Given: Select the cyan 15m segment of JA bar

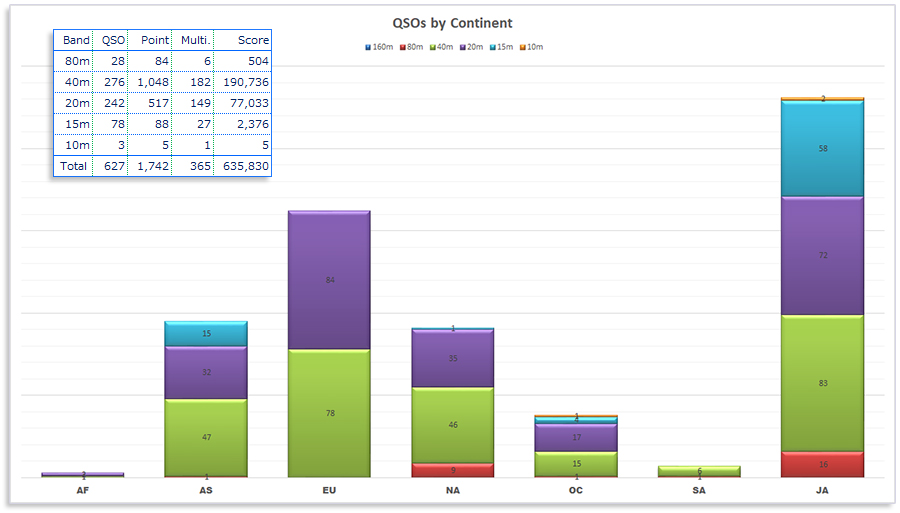Looking at the screenshot, I should pos(822,148).
